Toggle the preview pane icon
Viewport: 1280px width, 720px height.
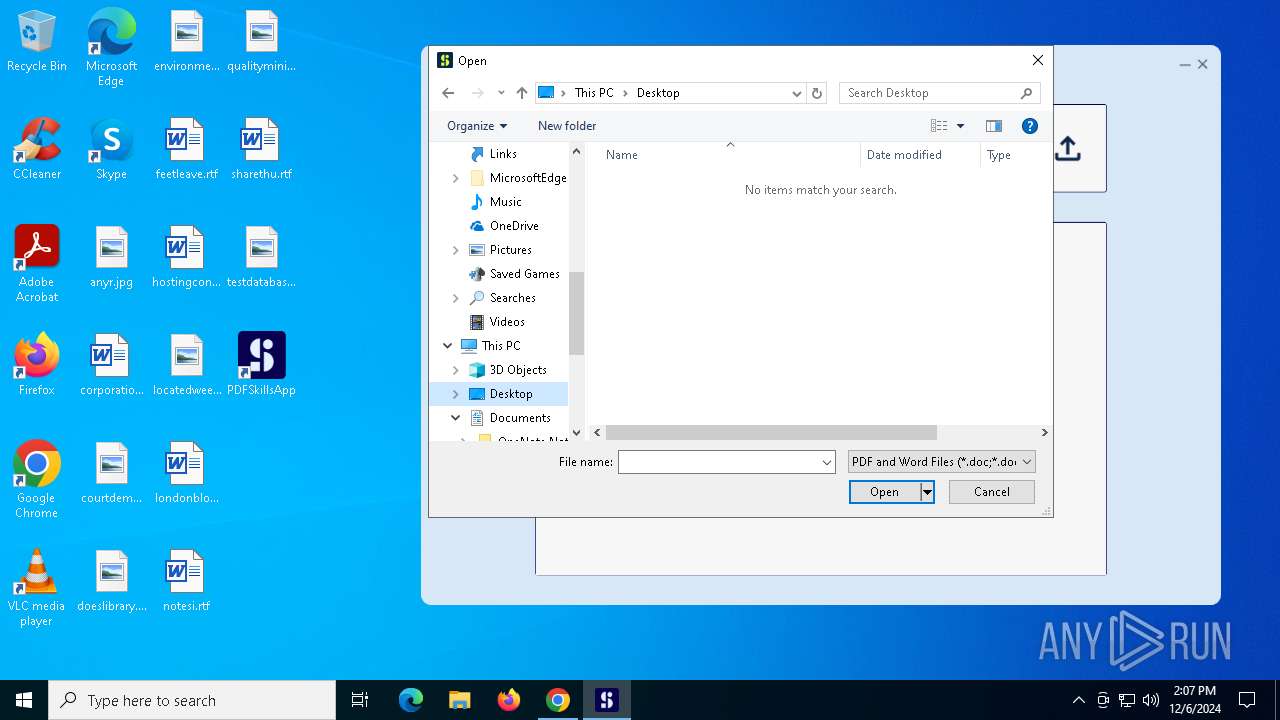pos(994,126)
